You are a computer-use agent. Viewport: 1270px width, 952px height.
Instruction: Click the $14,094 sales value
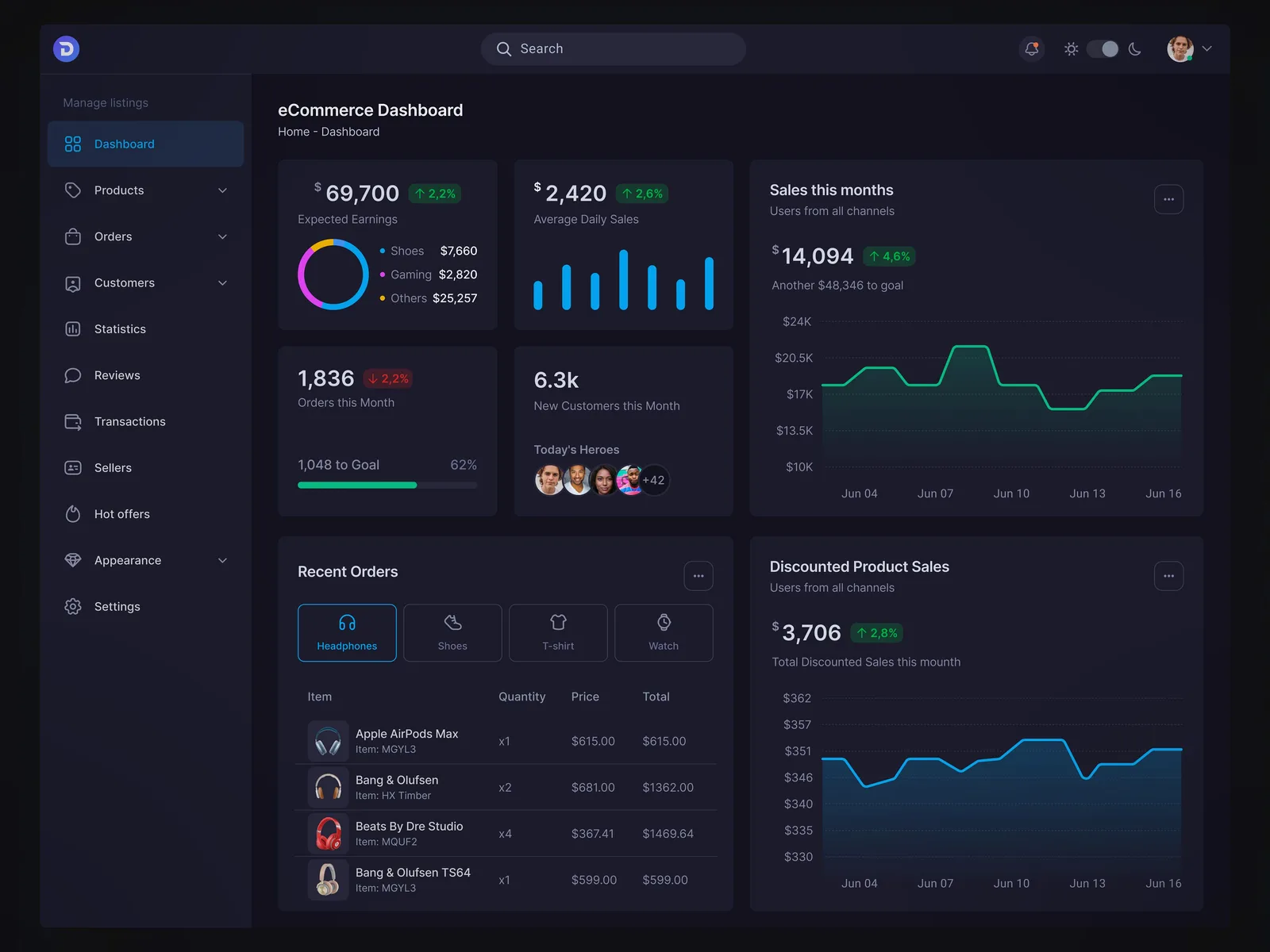813,256
